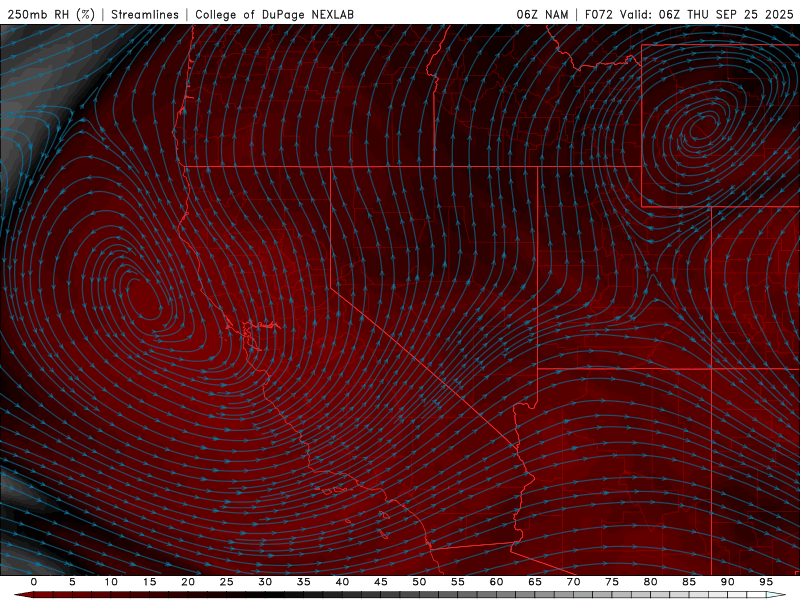
Task: Click the 15 label on the color scale
Action: (149, 582)
